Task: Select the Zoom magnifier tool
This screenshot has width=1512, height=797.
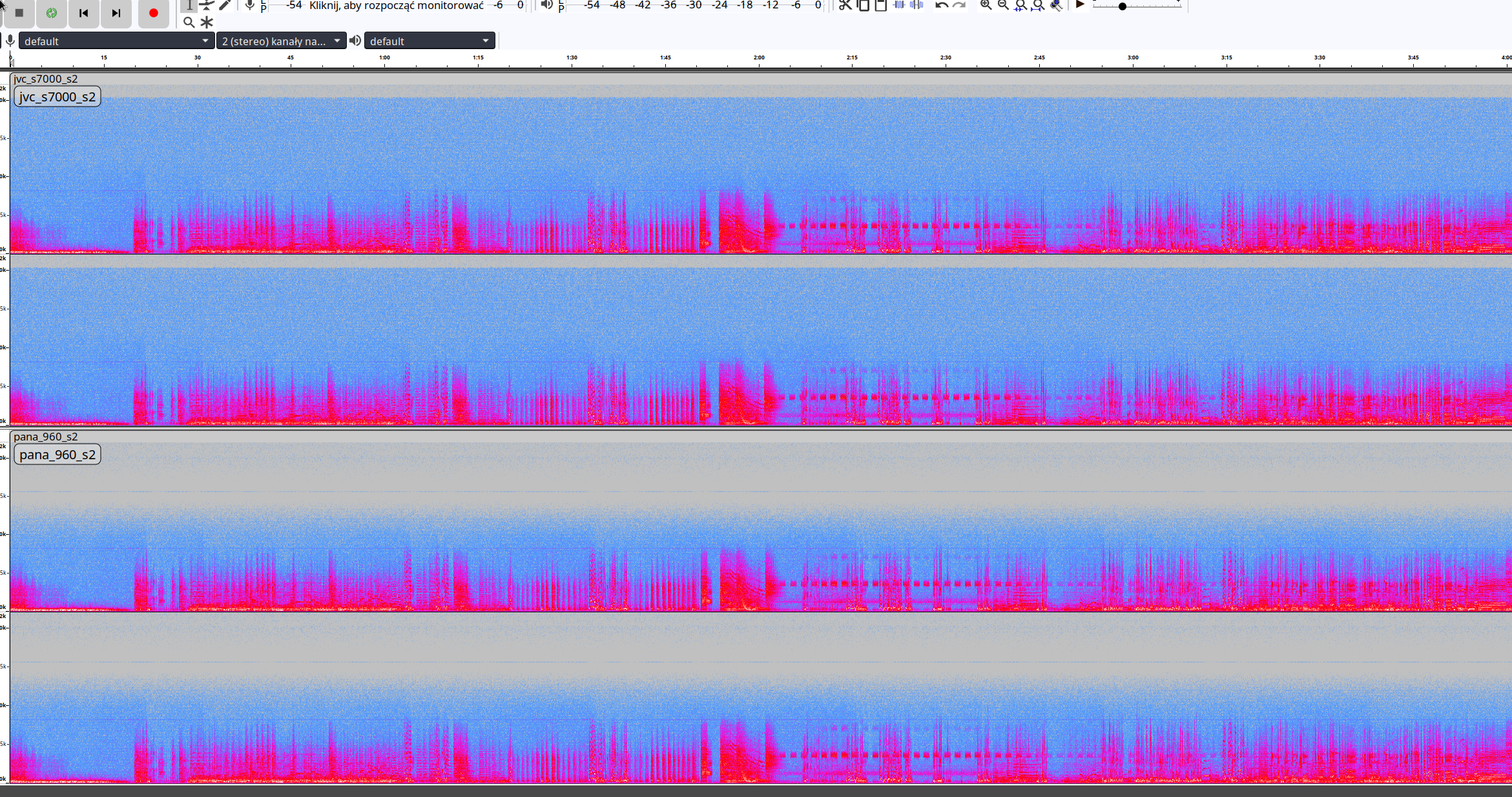Action: tap(189, 23)
